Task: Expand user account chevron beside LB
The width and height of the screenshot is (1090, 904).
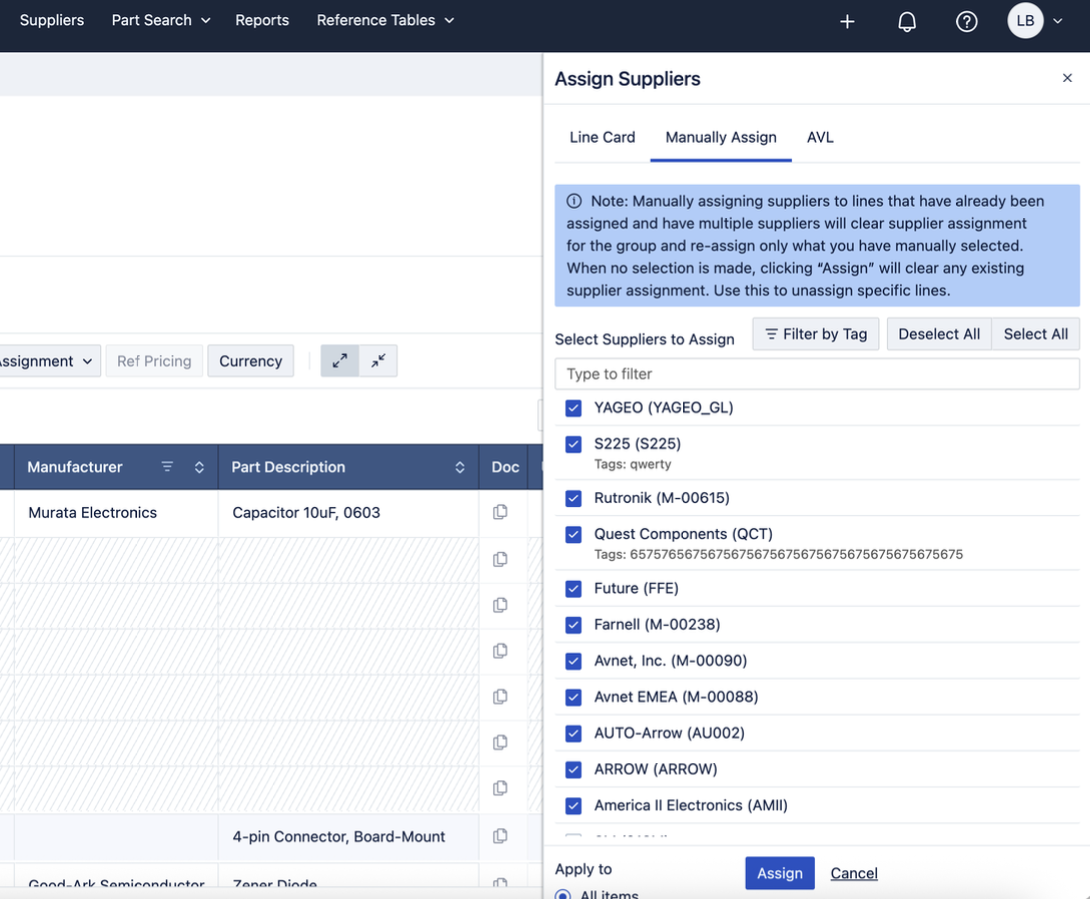Action: click(1057, 21)
